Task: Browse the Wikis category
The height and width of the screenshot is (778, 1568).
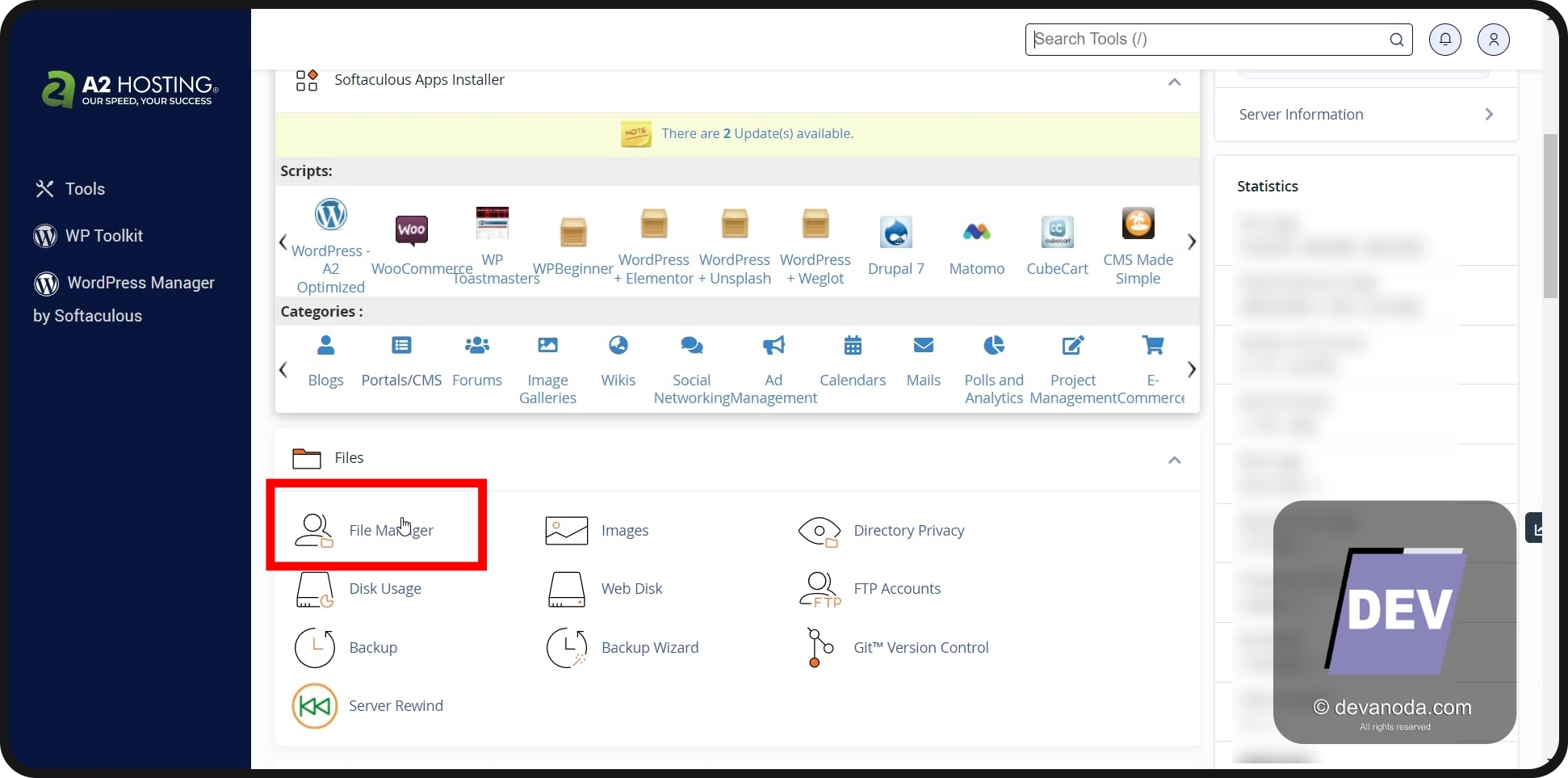Action: (x=618, y=346)
